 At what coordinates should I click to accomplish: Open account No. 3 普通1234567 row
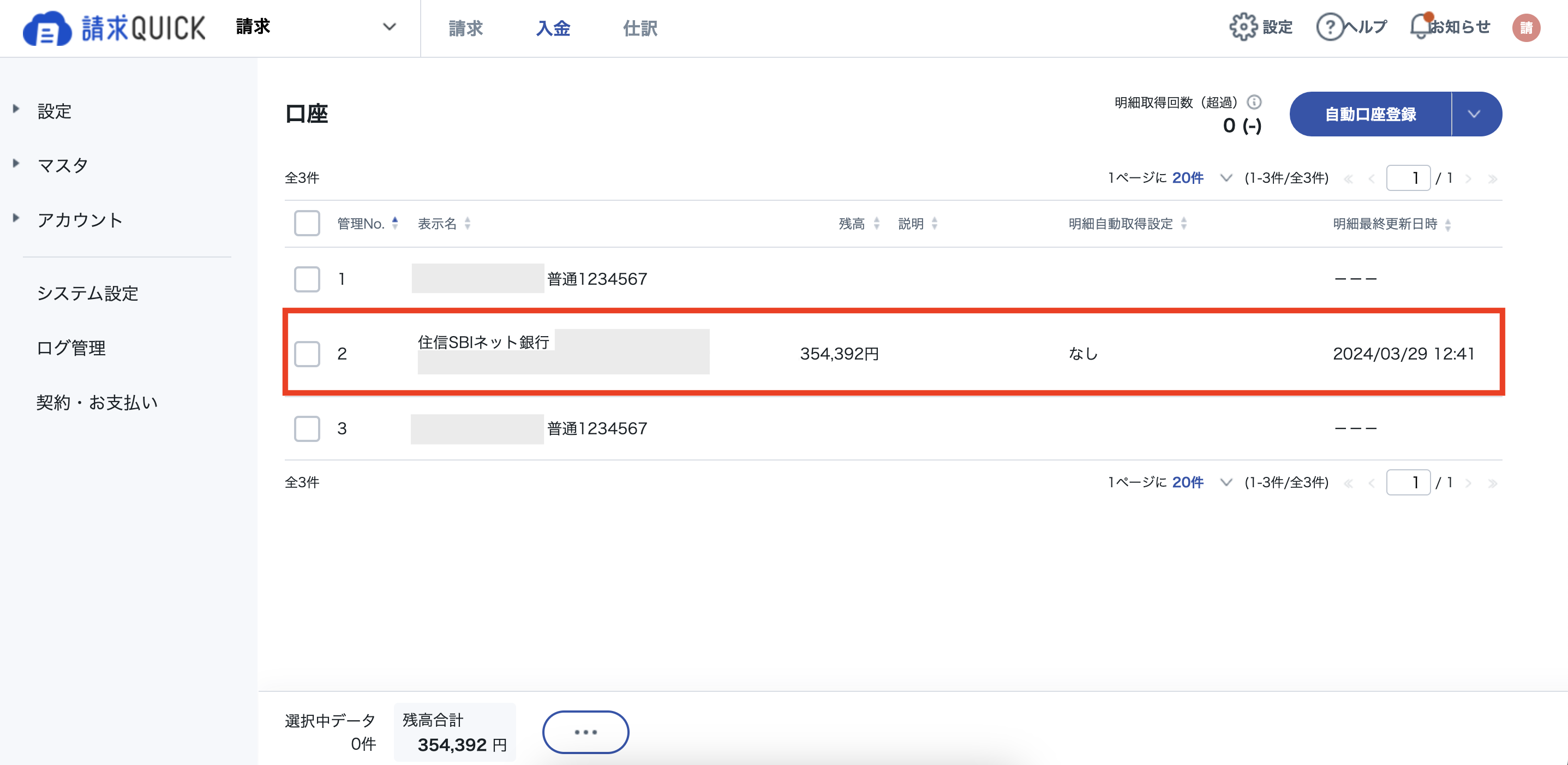(597, 428)
